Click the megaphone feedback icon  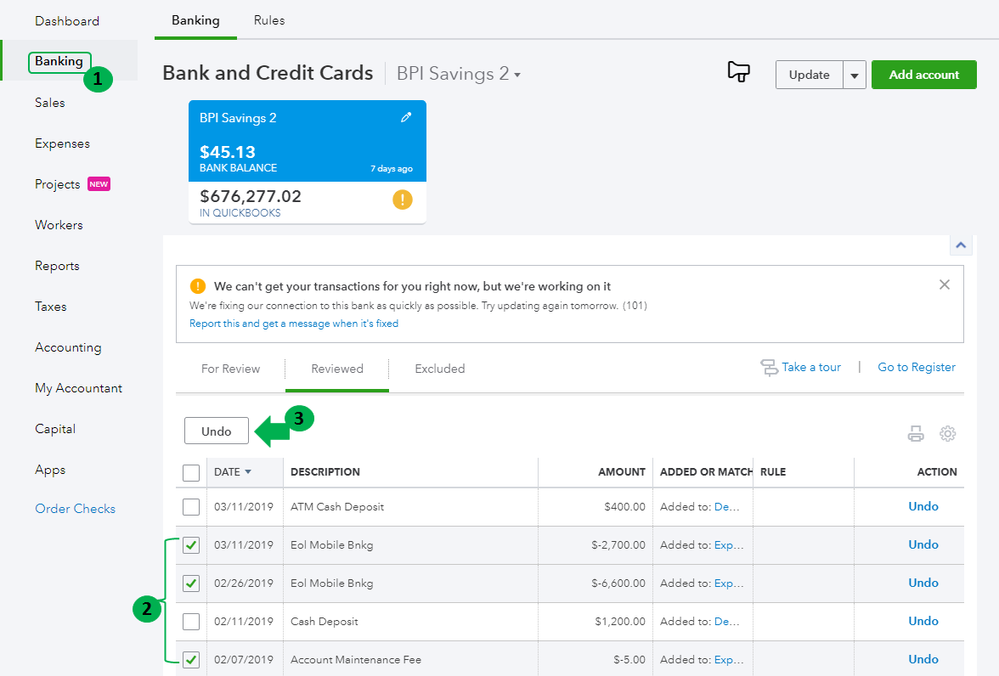pyautogui.click(x=739, y=72)
